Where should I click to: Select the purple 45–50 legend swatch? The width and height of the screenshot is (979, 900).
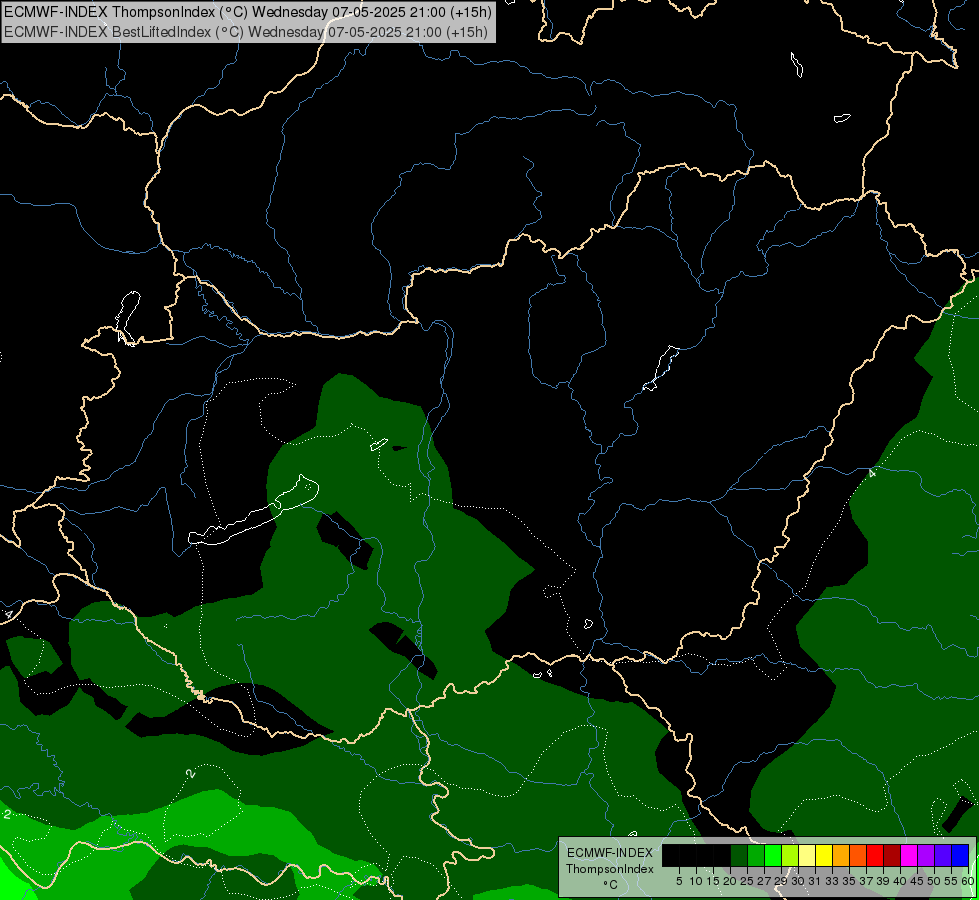(x=926, y=855)
